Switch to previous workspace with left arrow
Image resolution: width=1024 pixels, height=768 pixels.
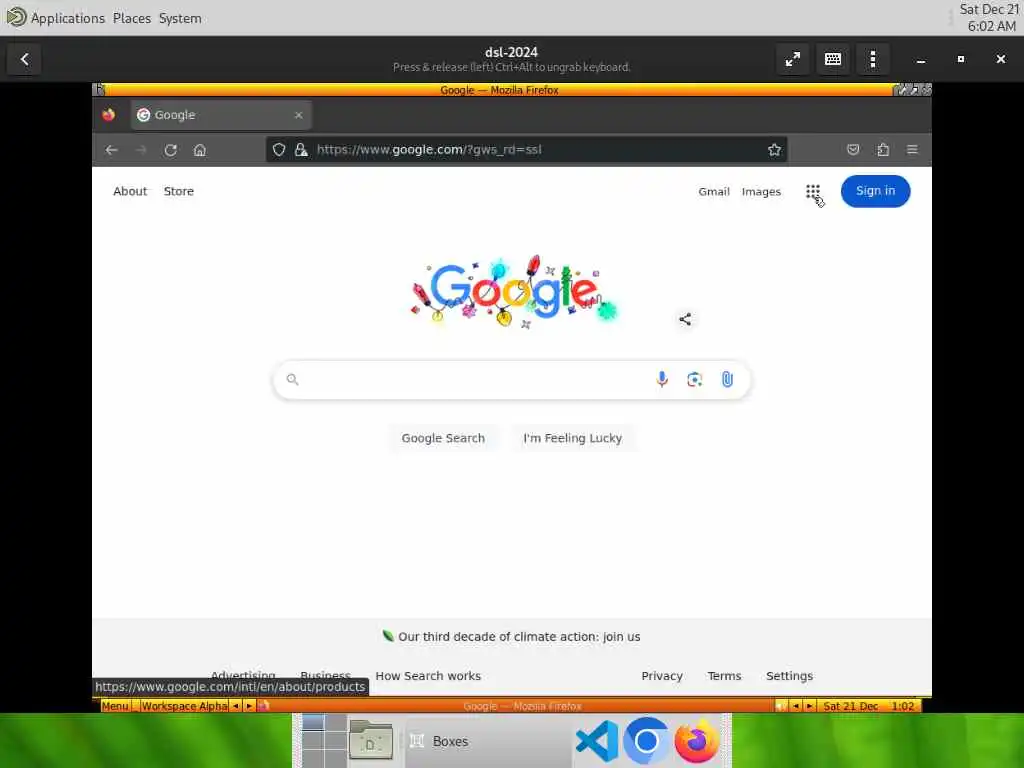pyautogui.click(x=235, y=706)
